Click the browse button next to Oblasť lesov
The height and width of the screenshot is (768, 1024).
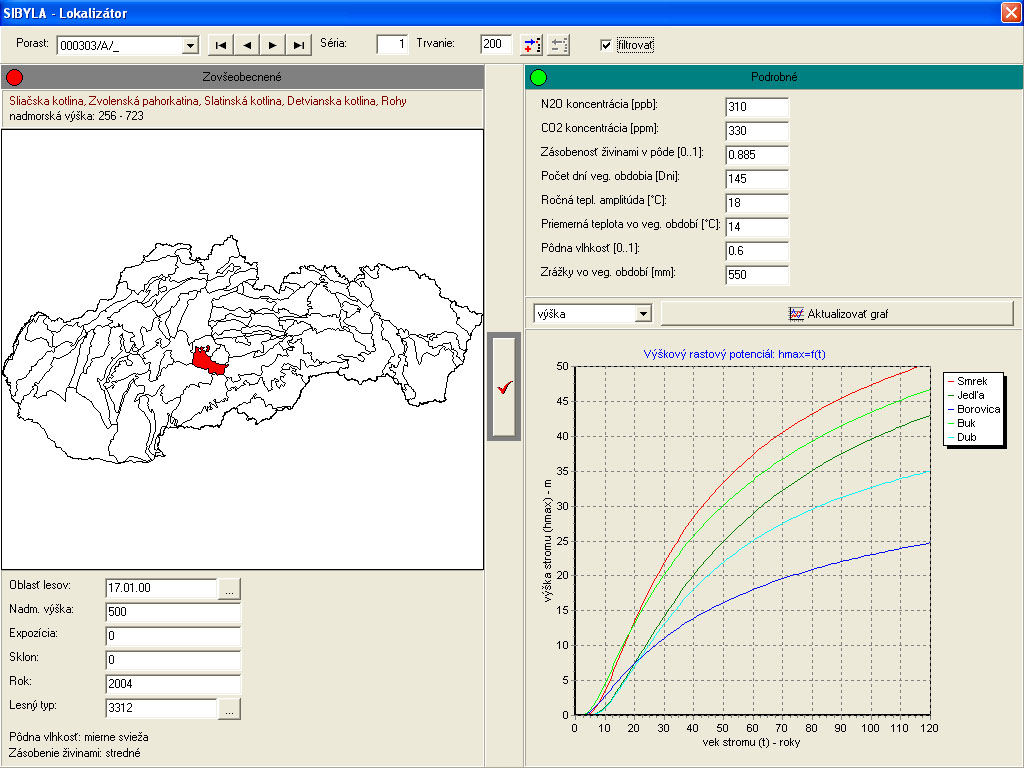230,588
